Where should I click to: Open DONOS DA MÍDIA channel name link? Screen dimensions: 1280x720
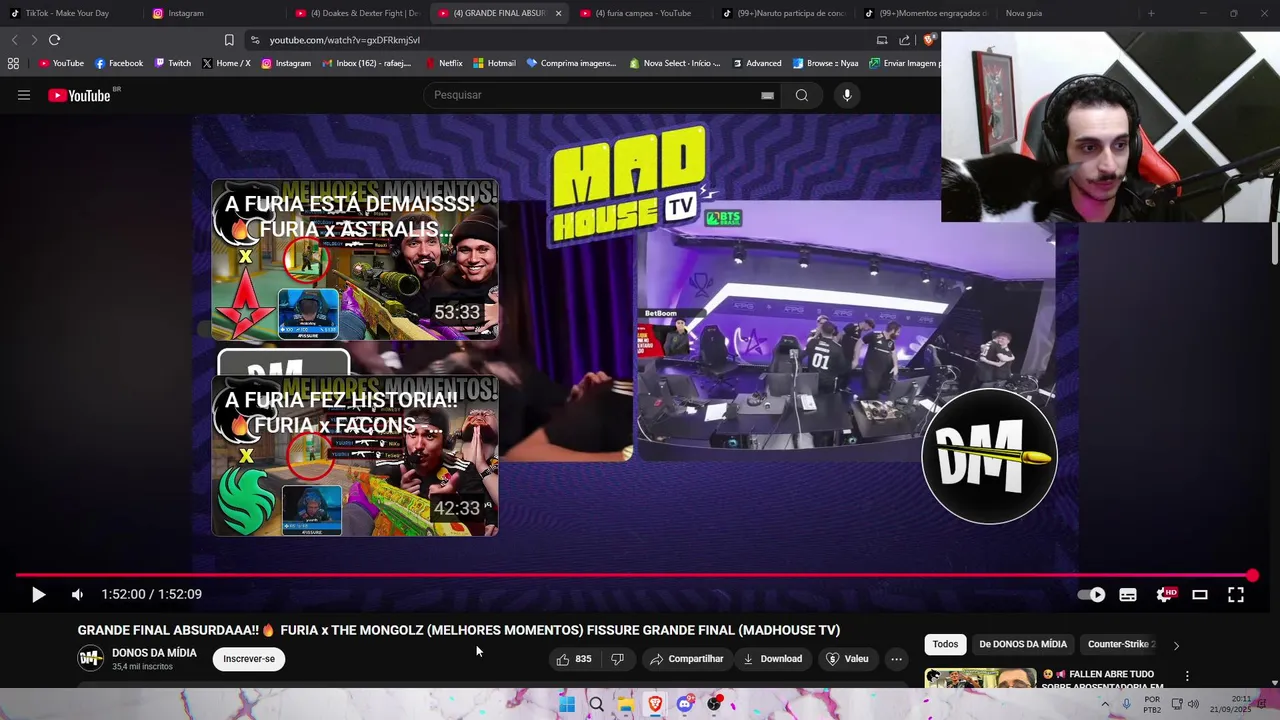click(154, 653)
